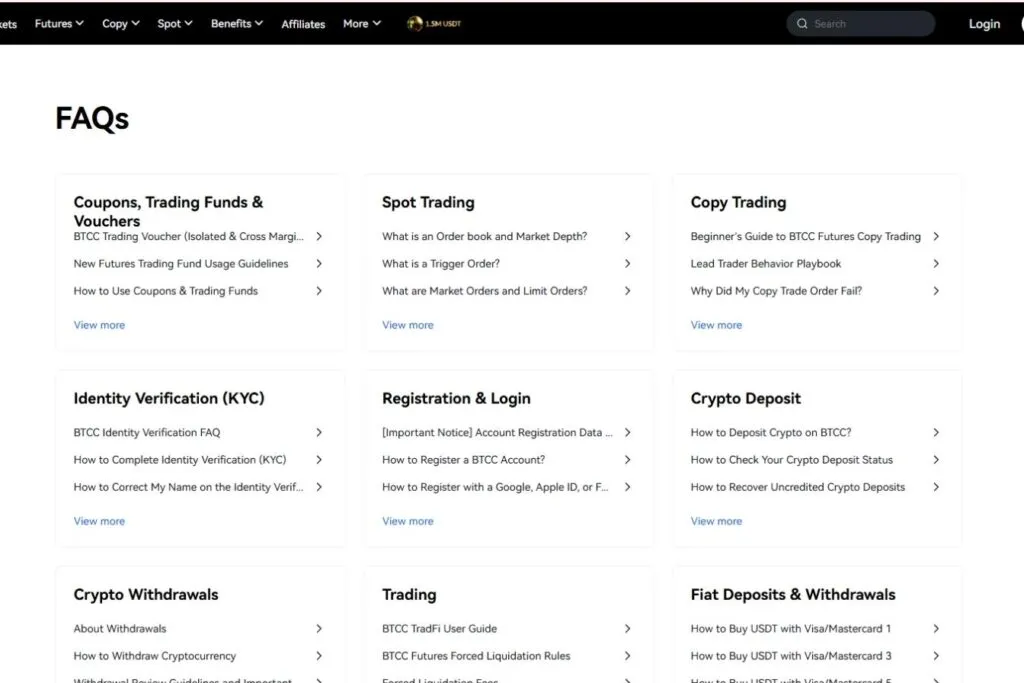Screen dimensions: 1024x683
Task: Click arrow beside What is a Trigger Order
Action: 628,264
